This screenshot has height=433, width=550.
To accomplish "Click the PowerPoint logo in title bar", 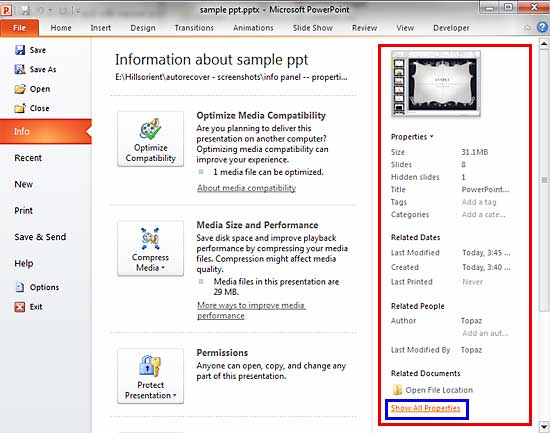I will tap(6, 10).
